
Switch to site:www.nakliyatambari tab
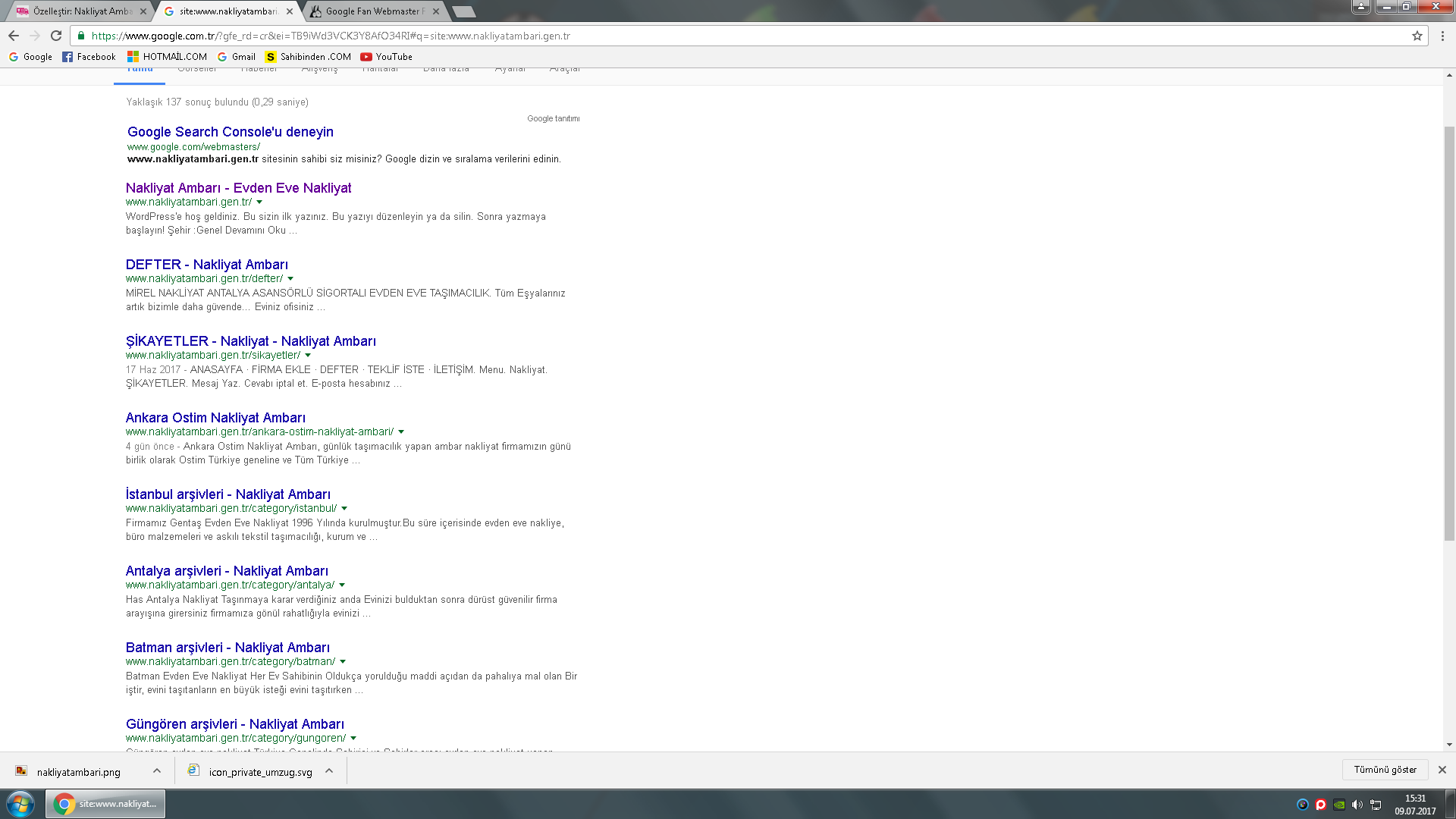point(227,11)
